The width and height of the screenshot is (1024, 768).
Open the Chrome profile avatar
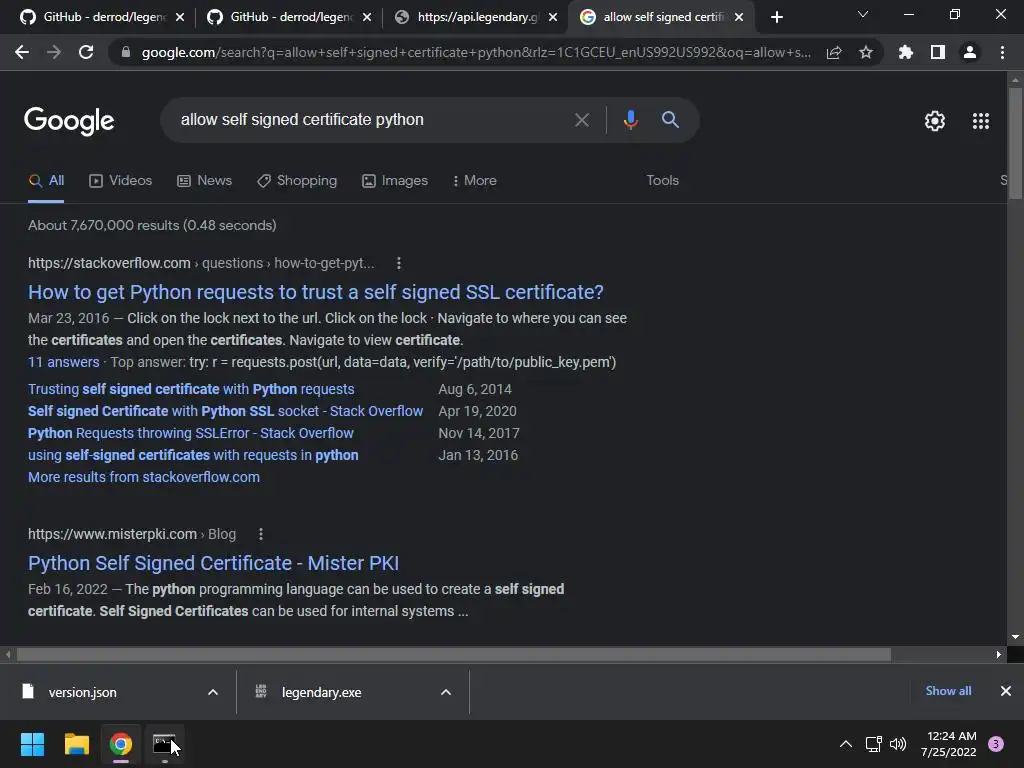click(x=970, y=52)
